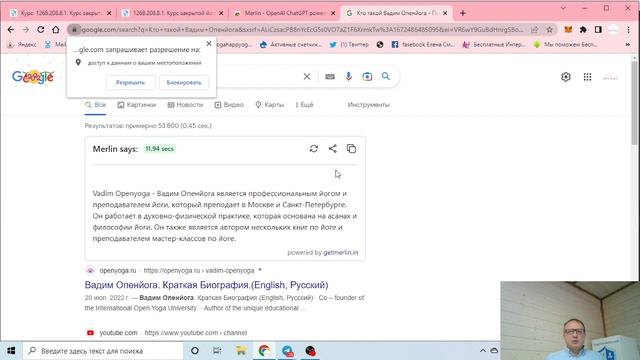Open the Ещё more filters dropdown
The height and width of the screenshot is (360, 640).
tap(304, 105)
